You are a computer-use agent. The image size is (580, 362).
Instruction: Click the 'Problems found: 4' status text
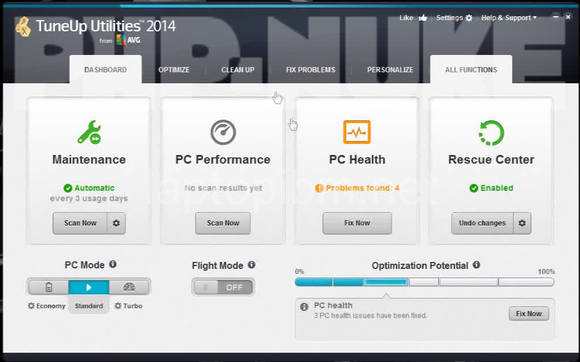pyautogui.click(x=362, y=188)
